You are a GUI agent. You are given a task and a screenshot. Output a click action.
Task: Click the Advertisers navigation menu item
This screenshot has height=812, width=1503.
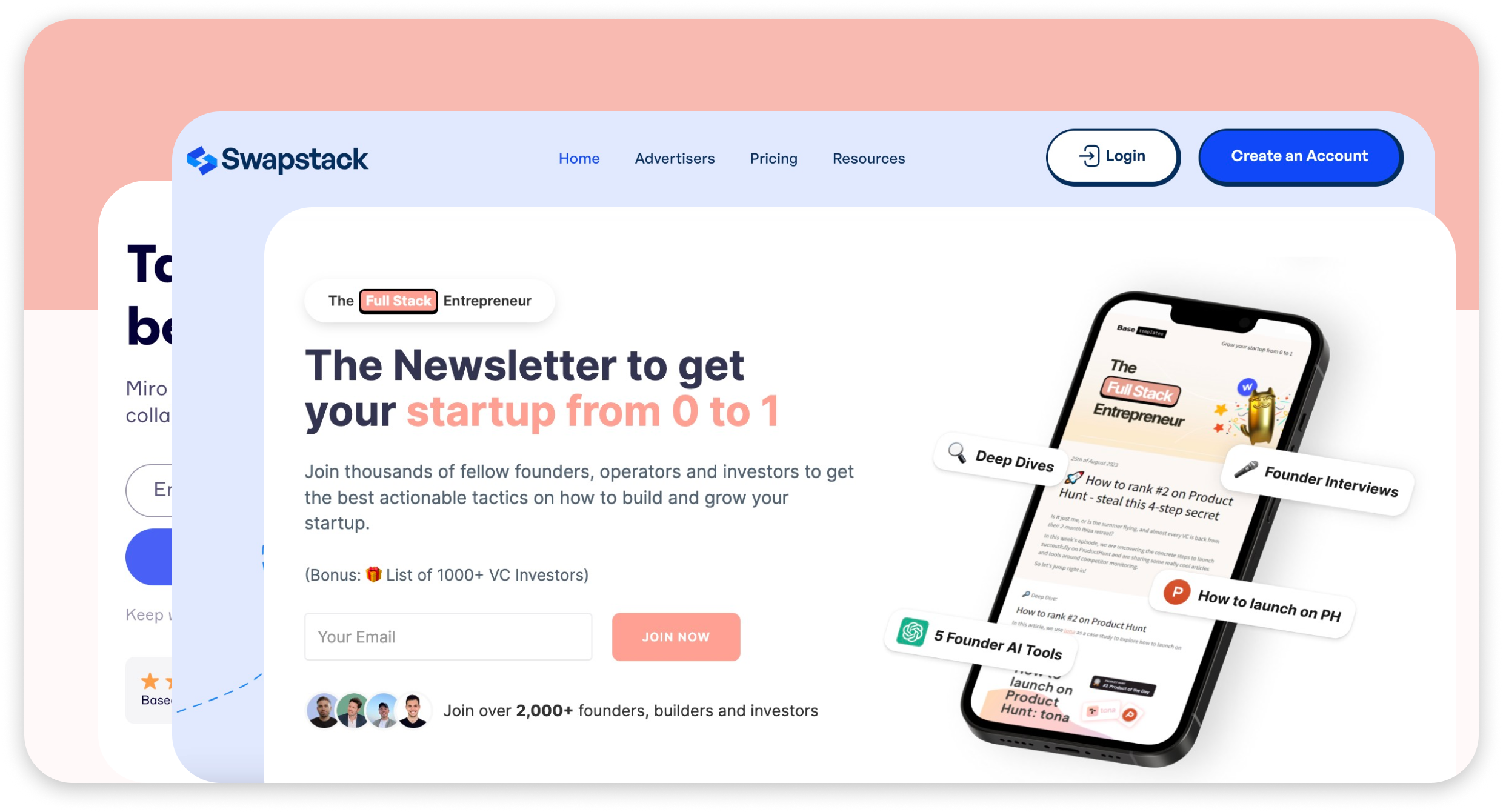click(x=674, y=158)
